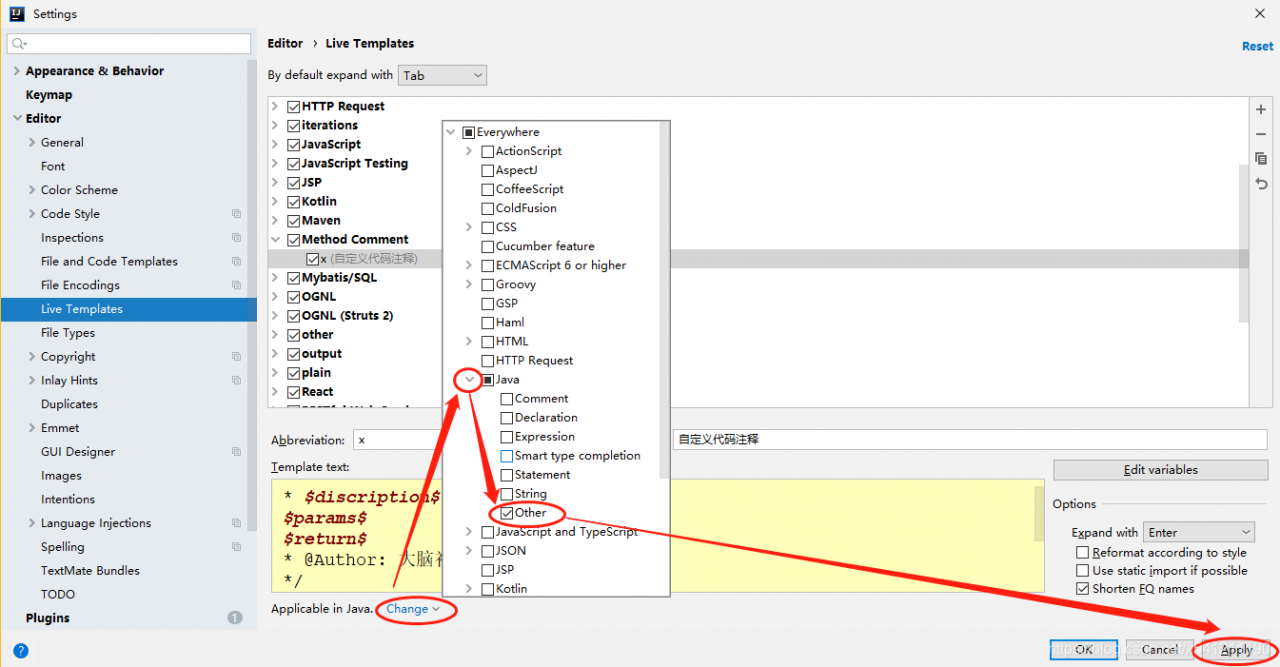Click the project-level icon beside Spelling

click(x=236, y=547)
